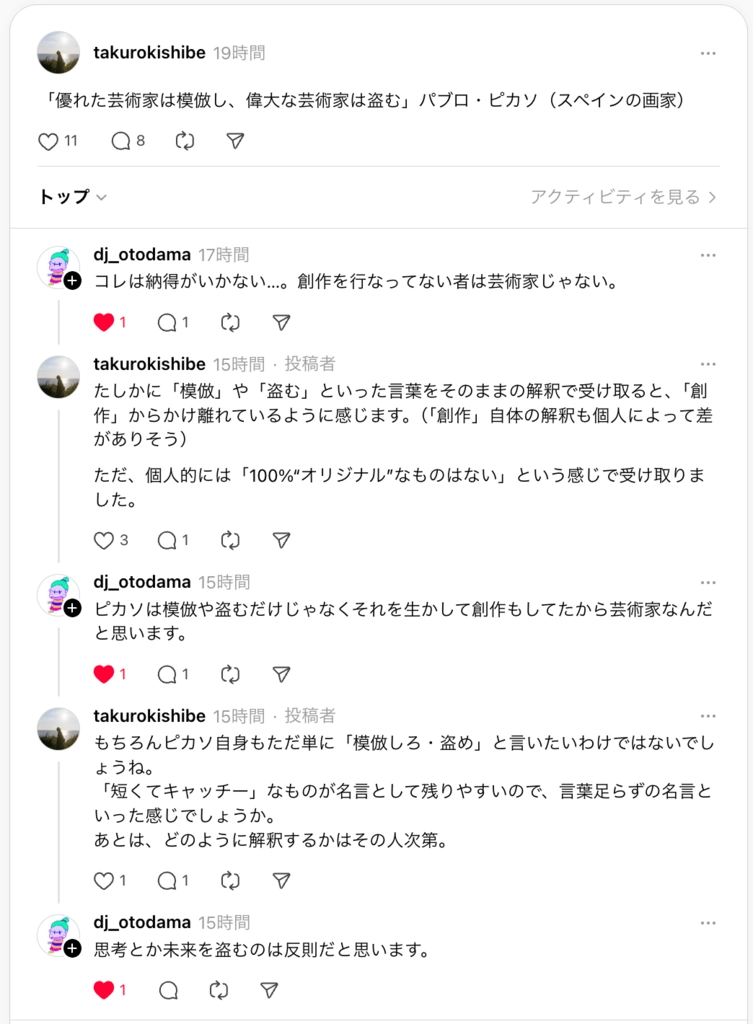The width and height of the screenshot is (753, 1024).
Task: Open more options on dj_otodama's first reply
Action: click(x=708, y=256)
